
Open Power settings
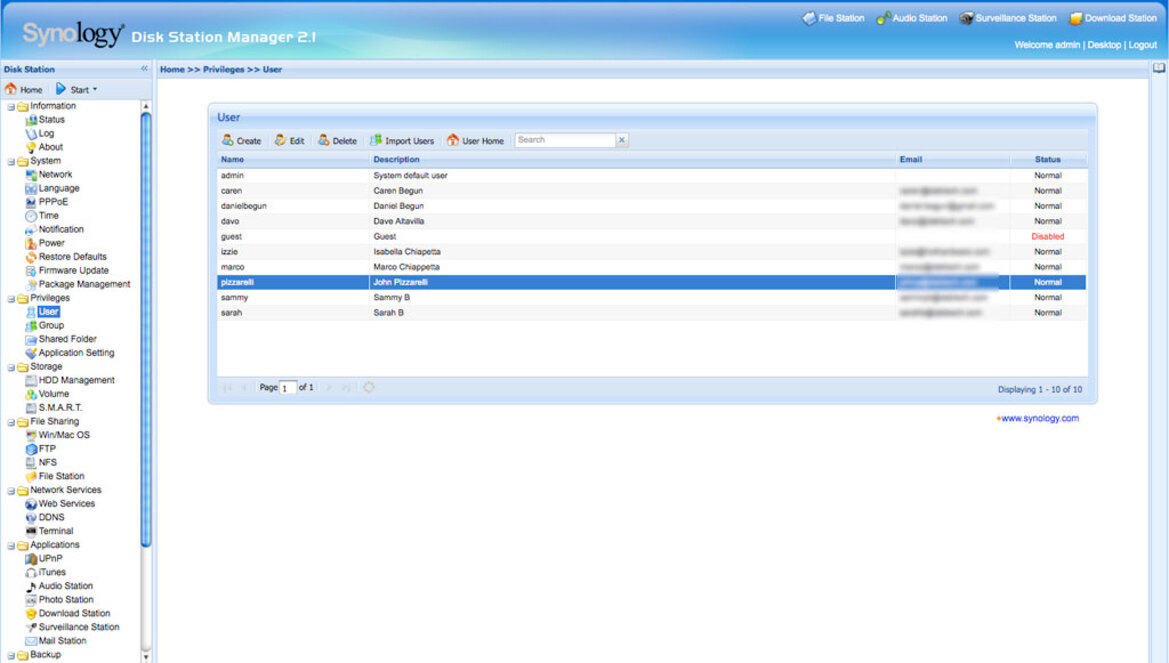[x=51, y=243]
